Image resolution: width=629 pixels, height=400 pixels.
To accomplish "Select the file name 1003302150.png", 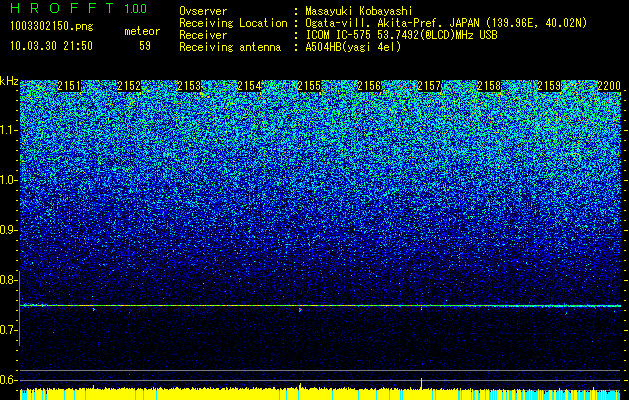I will pyautogui.click(x=52, y=27).
